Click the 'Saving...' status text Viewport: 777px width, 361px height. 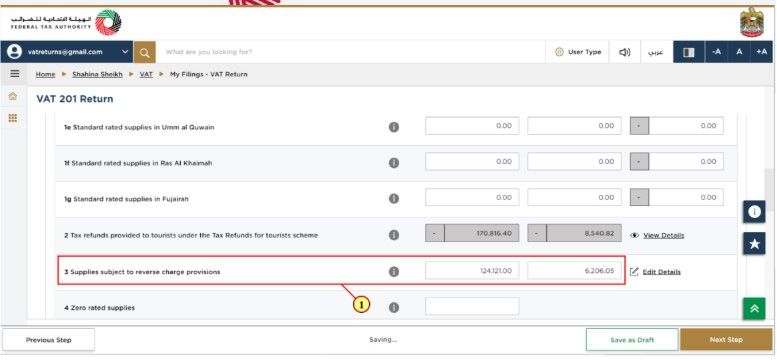tap(383, 340)
